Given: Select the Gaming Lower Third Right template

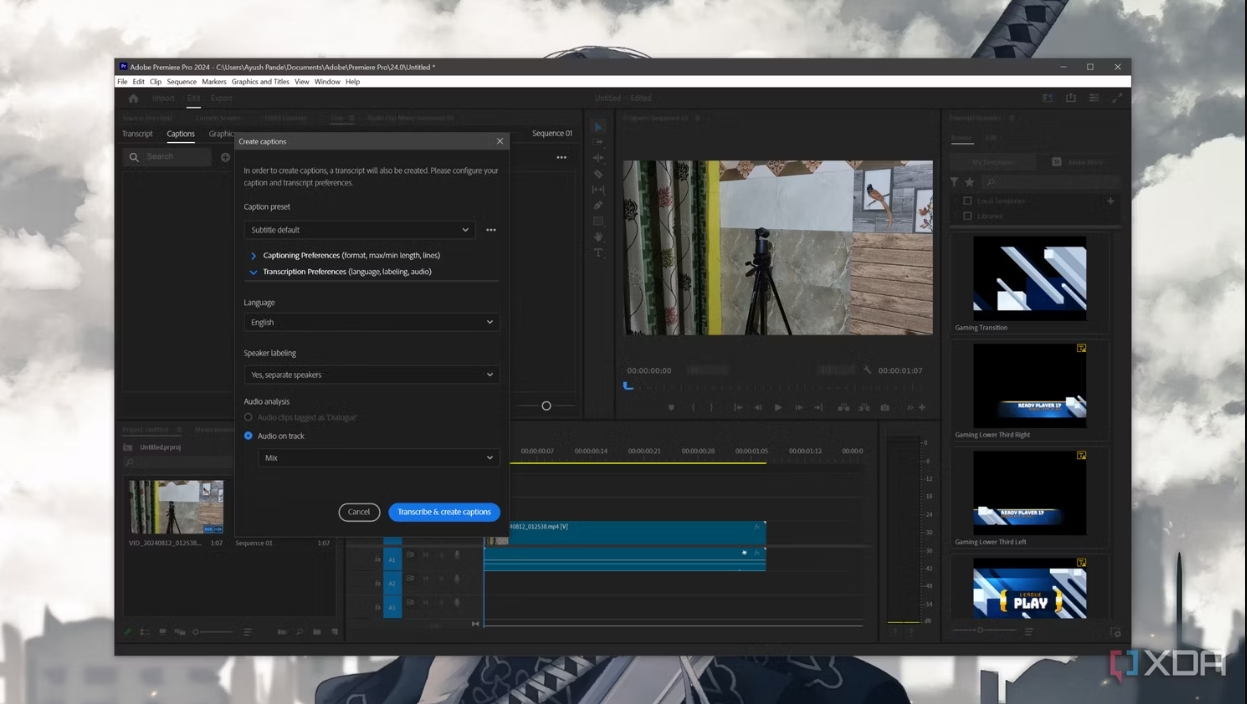Looking at the screenshot, I should [1029, 386].
